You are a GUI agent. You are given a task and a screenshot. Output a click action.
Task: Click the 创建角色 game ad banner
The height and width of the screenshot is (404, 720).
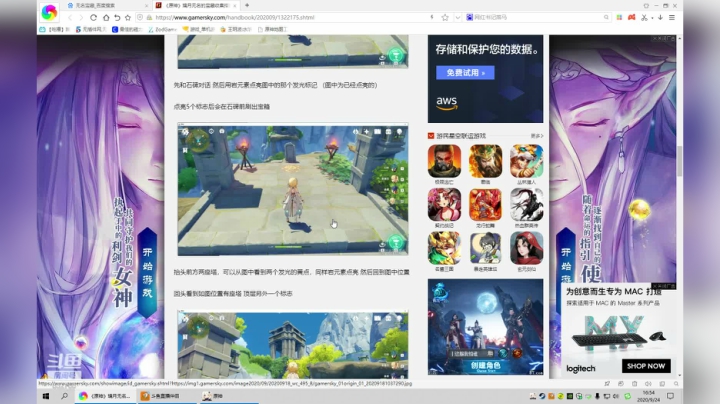click(485, 327)
